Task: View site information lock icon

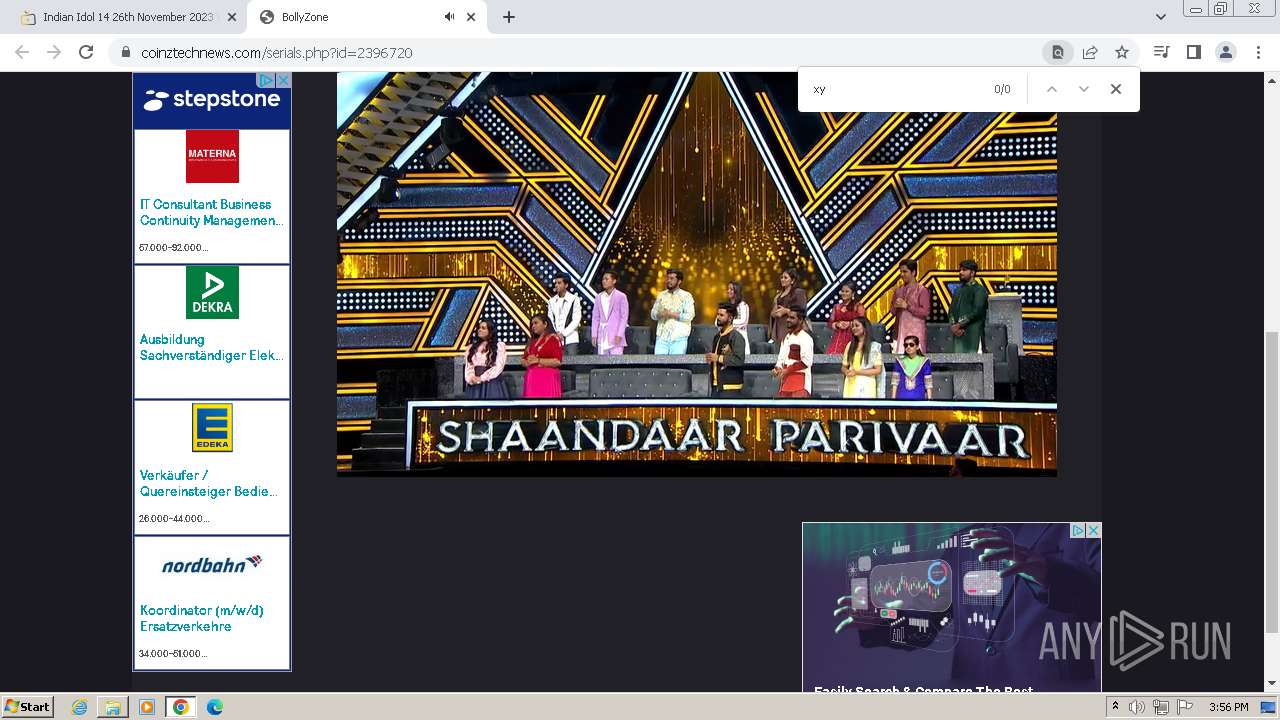Action: [125, 53]
